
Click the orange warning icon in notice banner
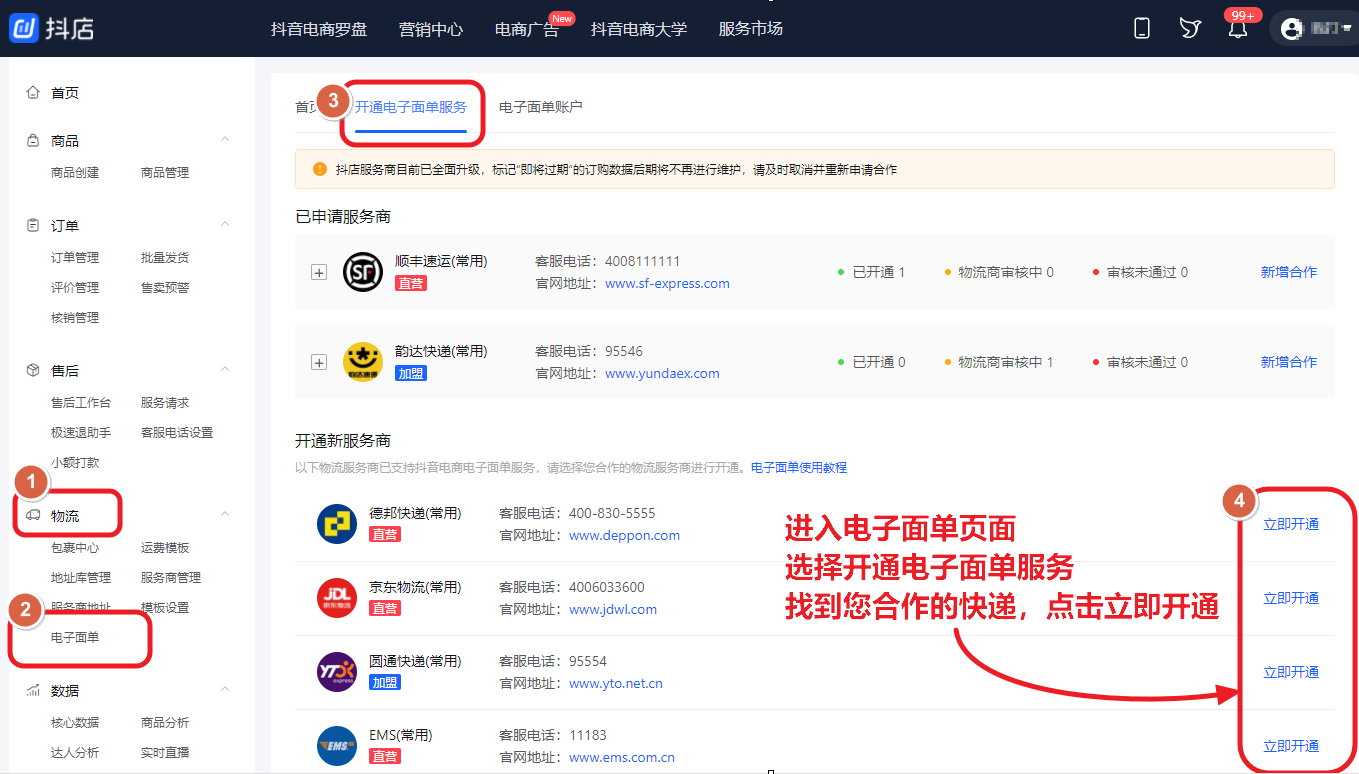[x=320, y=169]
